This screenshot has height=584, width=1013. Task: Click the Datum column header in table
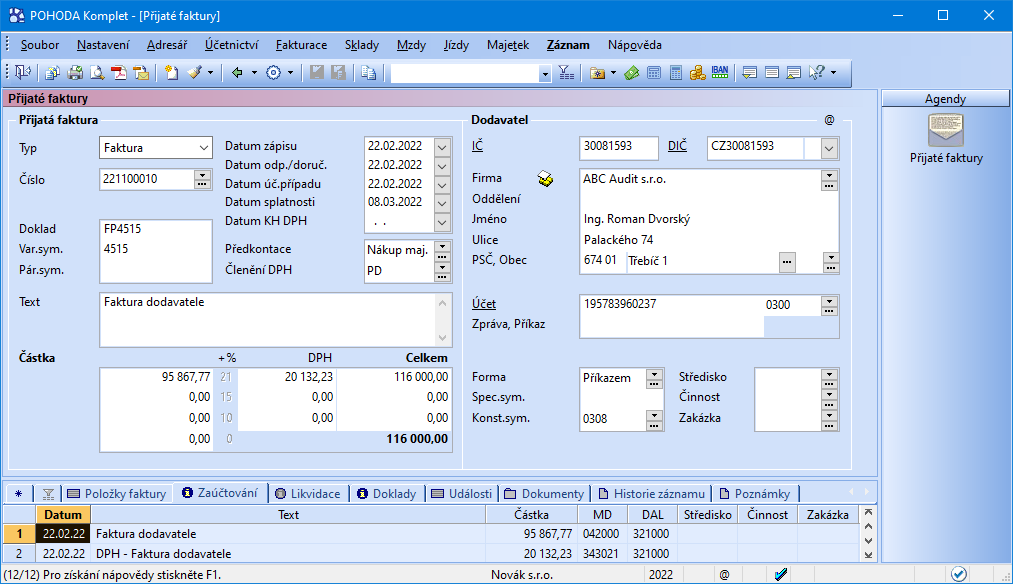(63, 515)
